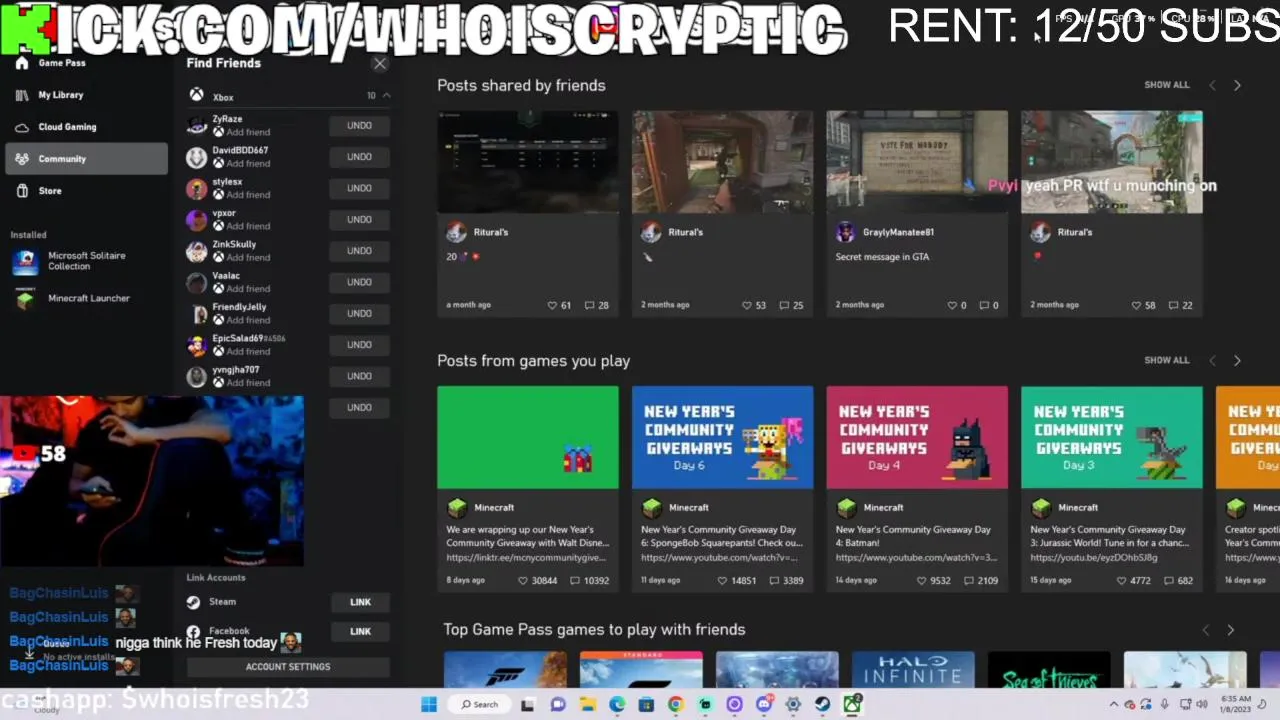The width and height of the screenshot is (1280, 720).
Task: Open Vaalac profile avatar
Action: [197, 282]
